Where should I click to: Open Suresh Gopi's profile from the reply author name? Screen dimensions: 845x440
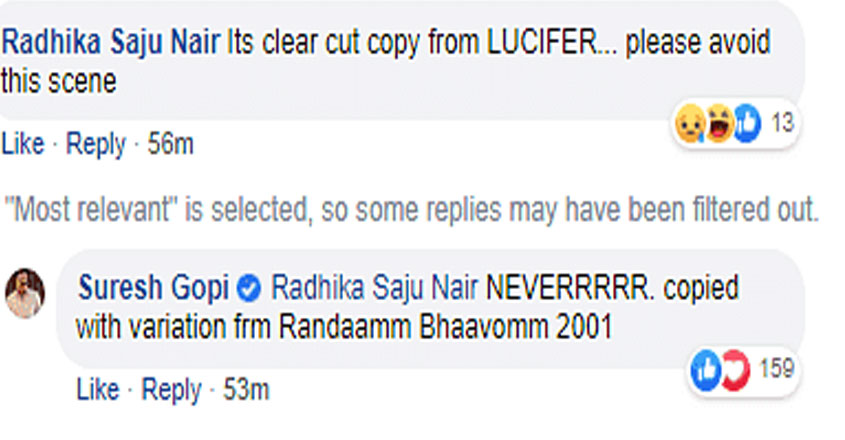tap(154, 287)
